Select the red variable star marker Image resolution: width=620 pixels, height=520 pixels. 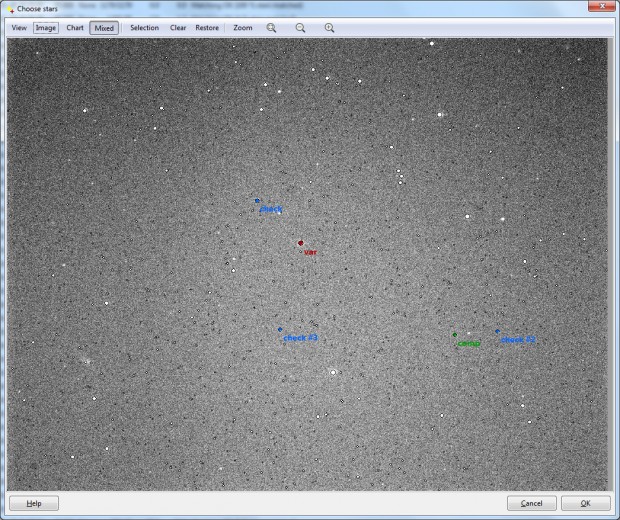tap(301, 243)
